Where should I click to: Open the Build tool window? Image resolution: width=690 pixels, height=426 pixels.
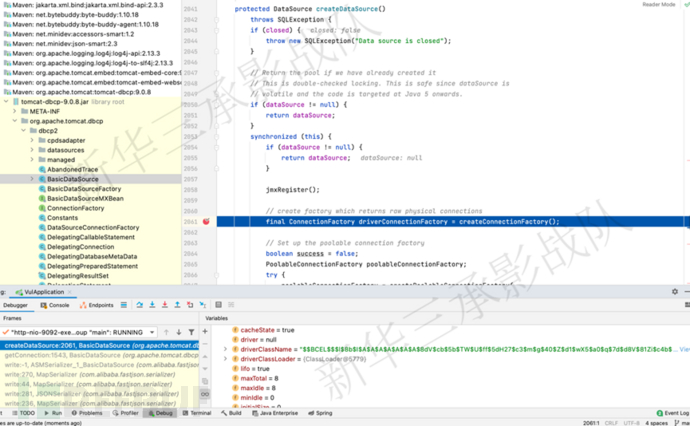point(232,412)
